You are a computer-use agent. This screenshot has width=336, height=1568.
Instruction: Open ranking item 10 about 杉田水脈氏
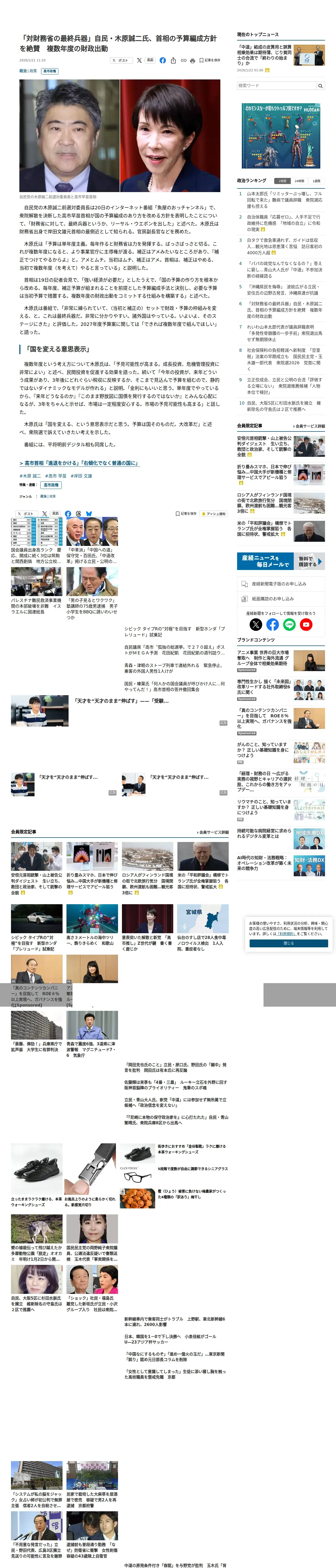(284, 406)
